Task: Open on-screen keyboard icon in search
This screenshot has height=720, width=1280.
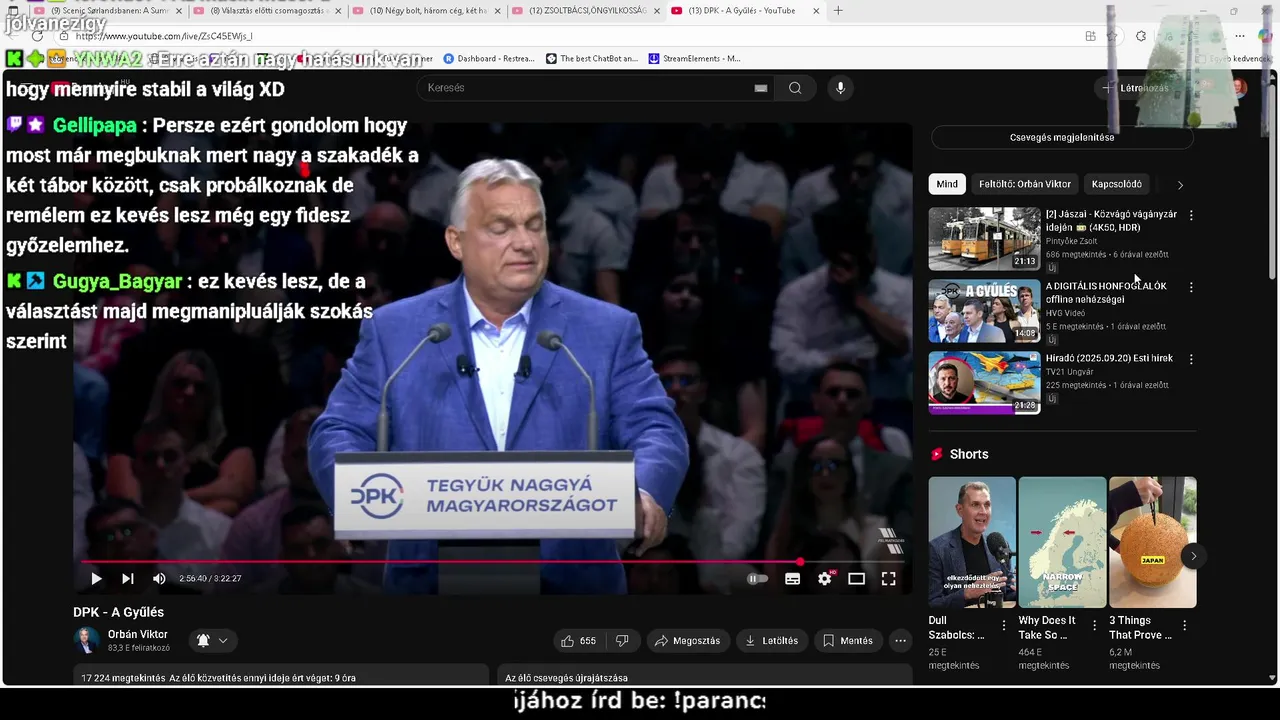Action: click(x=761, y=88)
